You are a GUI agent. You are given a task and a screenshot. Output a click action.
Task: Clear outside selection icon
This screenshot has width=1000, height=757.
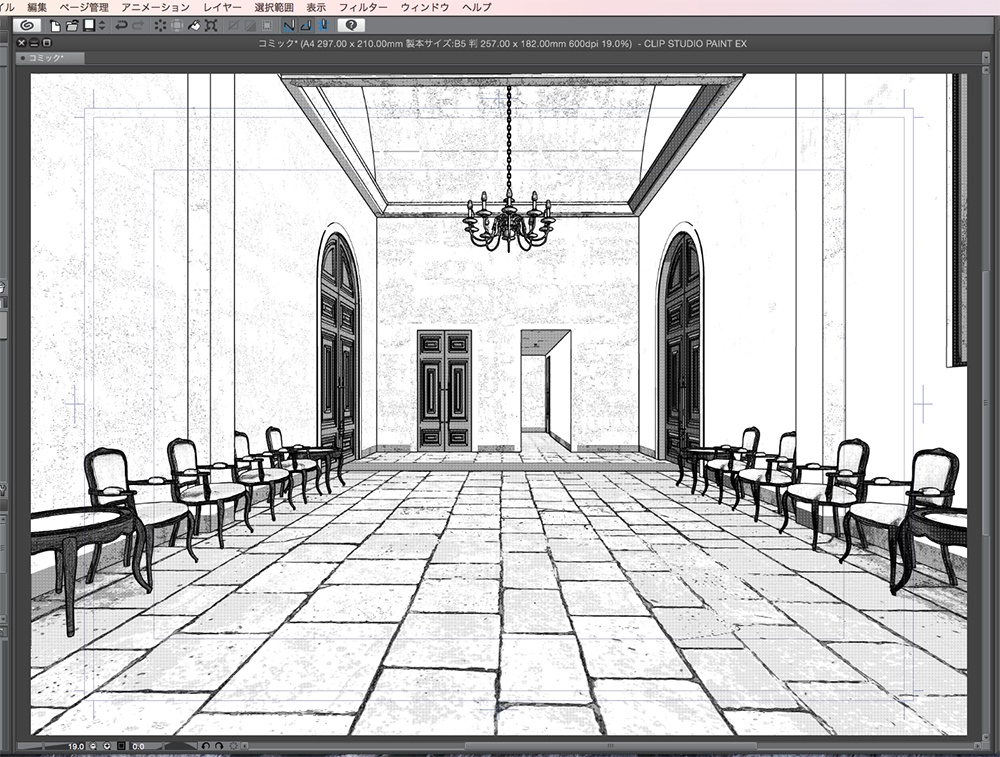(177, 26)
